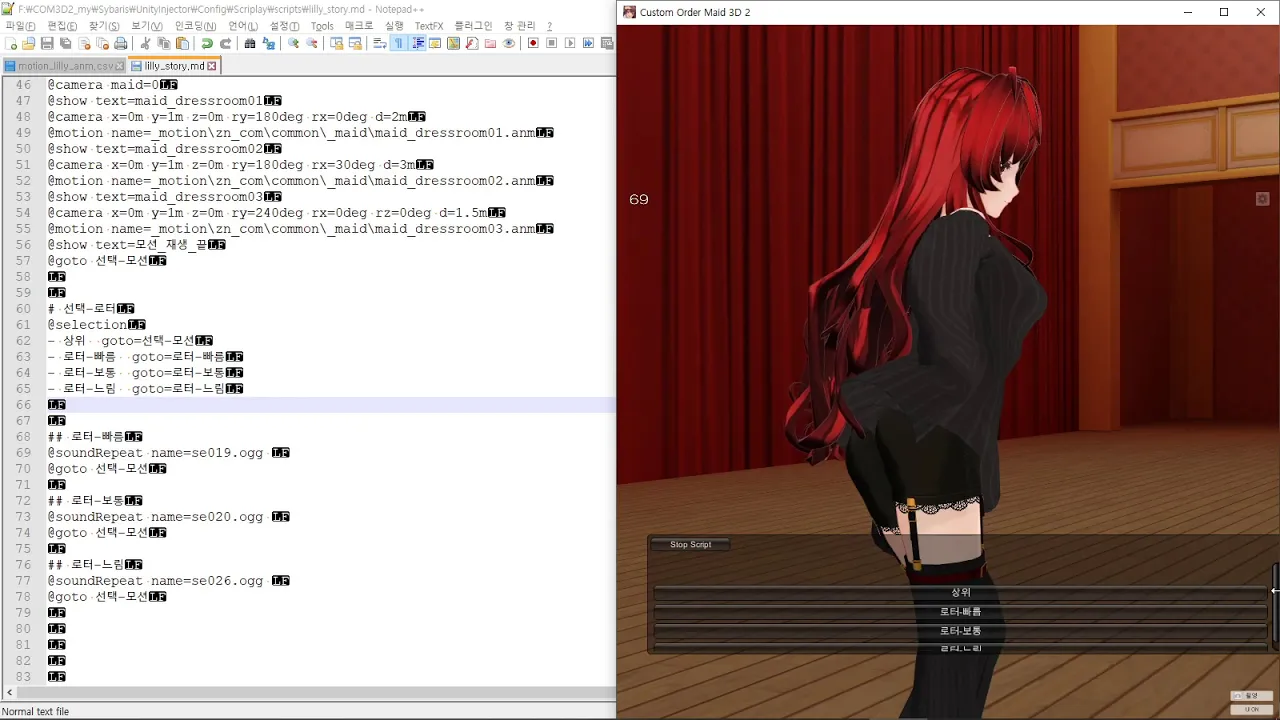Select the lilly_story.md tab
This screenshot has height=720, width=1280.
[174, 66]
